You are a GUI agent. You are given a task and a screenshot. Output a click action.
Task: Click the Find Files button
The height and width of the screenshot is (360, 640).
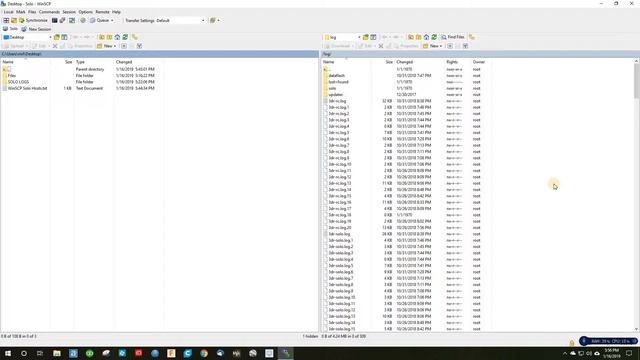click(453, 37)
